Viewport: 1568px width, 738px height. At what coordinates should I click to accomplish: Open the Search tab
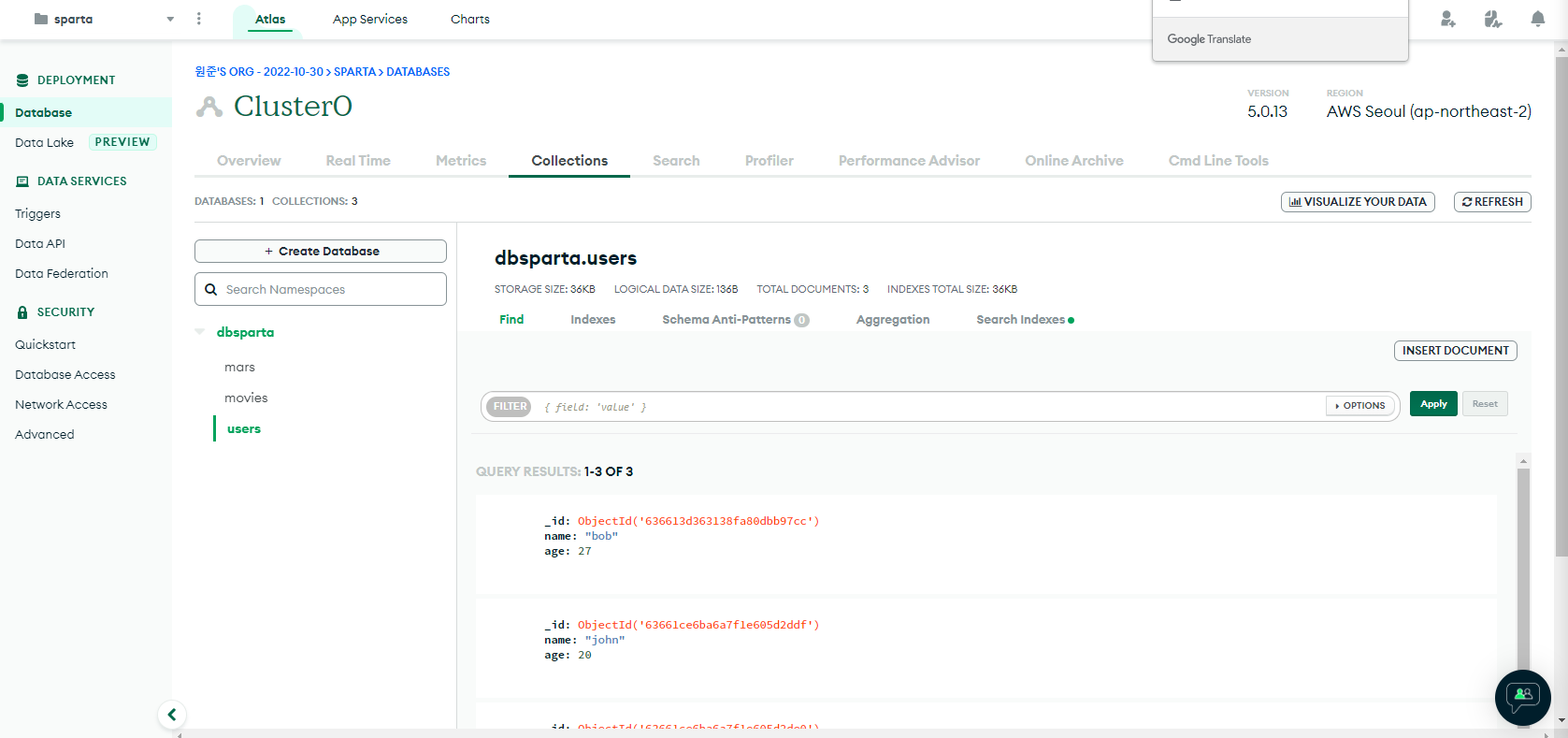tap(676, 161)
